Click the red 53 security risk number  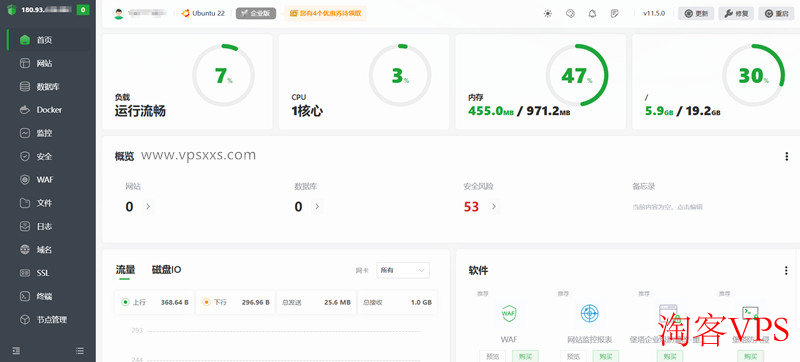(x=471, y=207)
